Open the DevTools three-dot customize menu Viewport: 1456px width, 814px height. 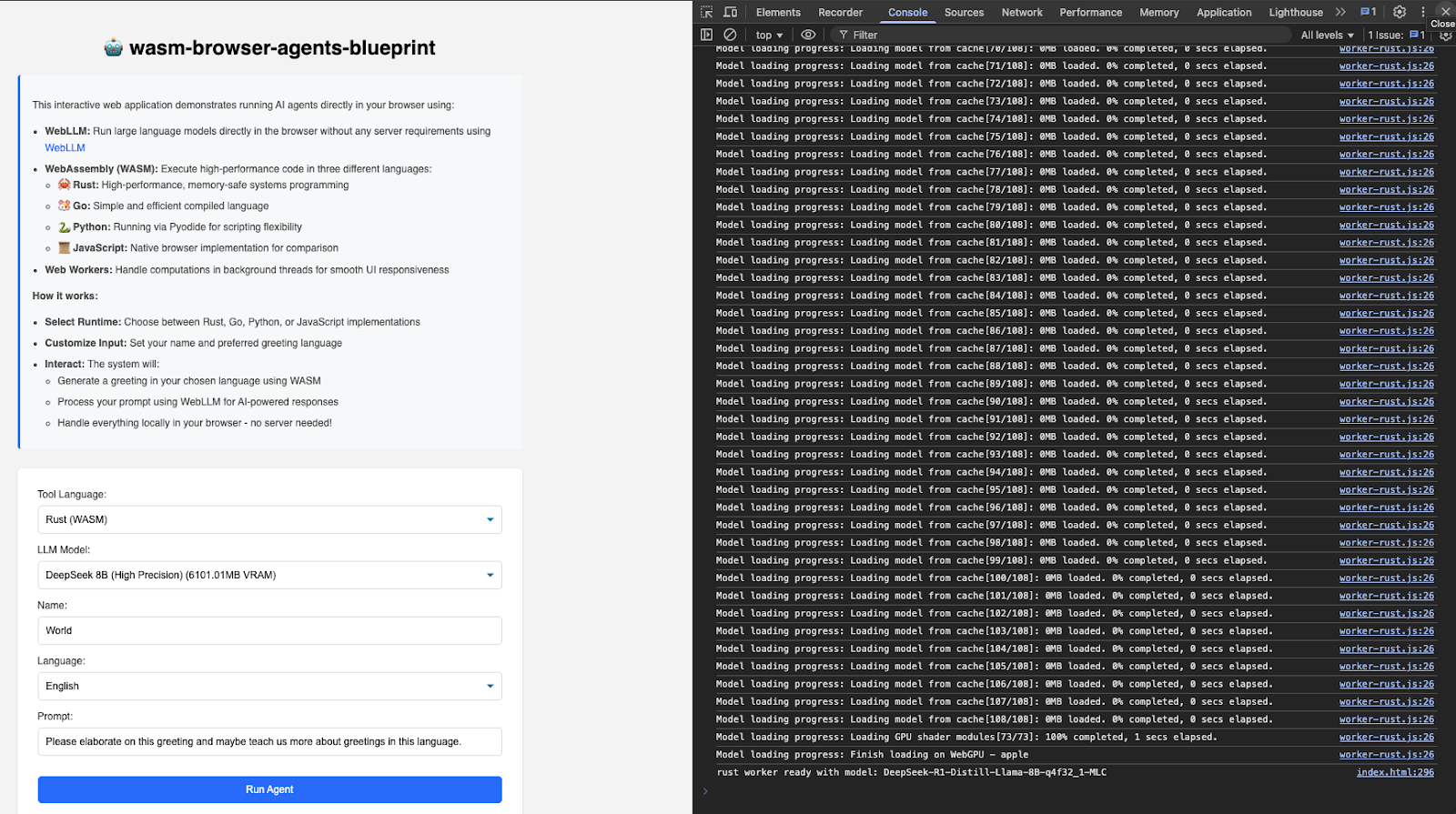point(1422,12)
